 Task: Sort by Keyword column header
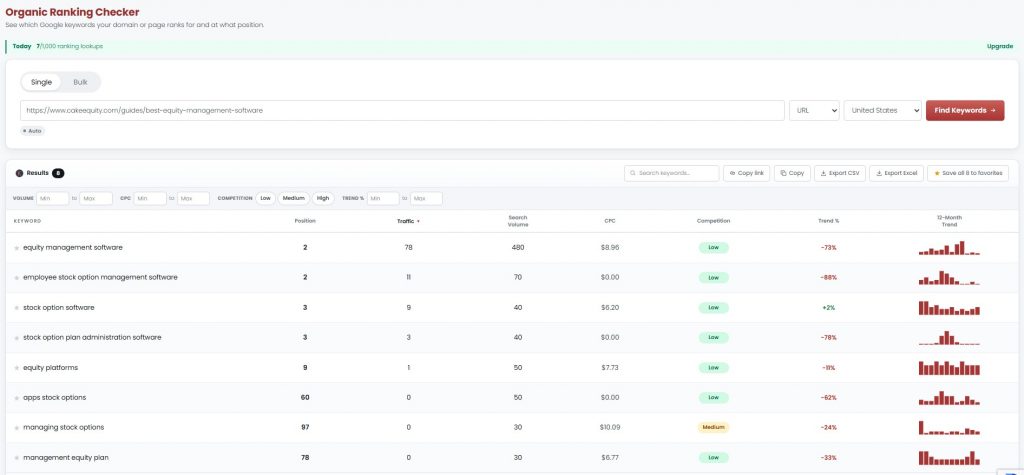27,221
